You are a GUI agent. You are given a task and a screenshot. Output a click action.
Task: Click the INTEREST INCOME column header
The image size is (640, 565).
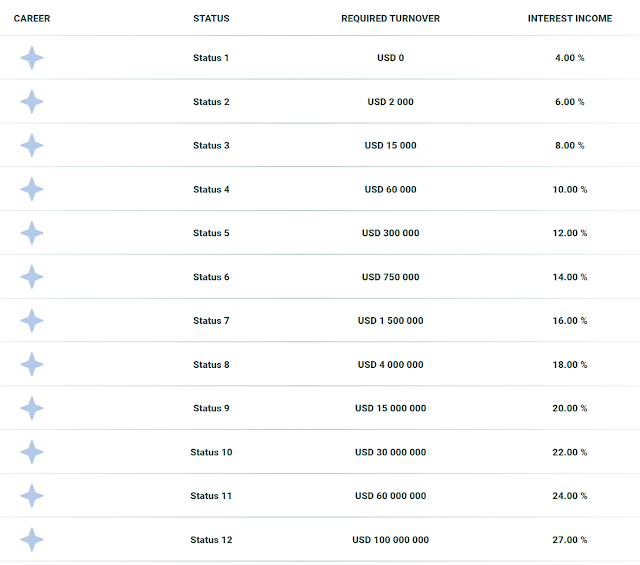(x=570, y=18)
